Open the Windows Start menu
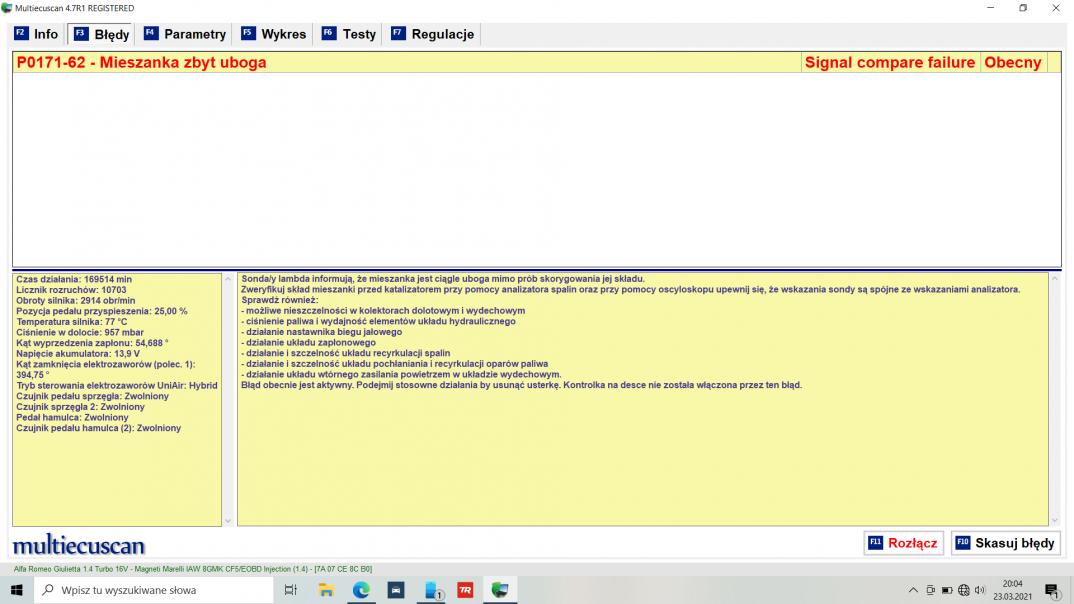Screen dimensions: 1074x604 coord(16,590)
